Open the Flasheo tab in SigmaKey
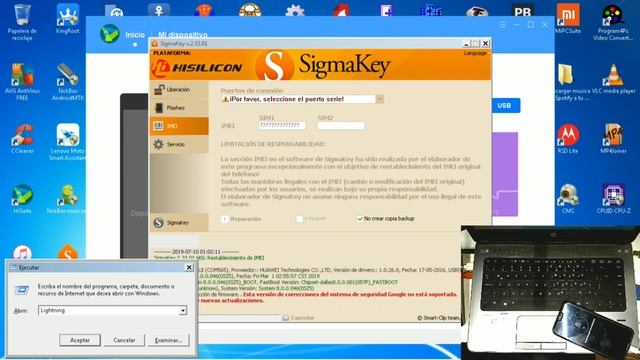This screenshot has width=640, height=360. (179, 108)
